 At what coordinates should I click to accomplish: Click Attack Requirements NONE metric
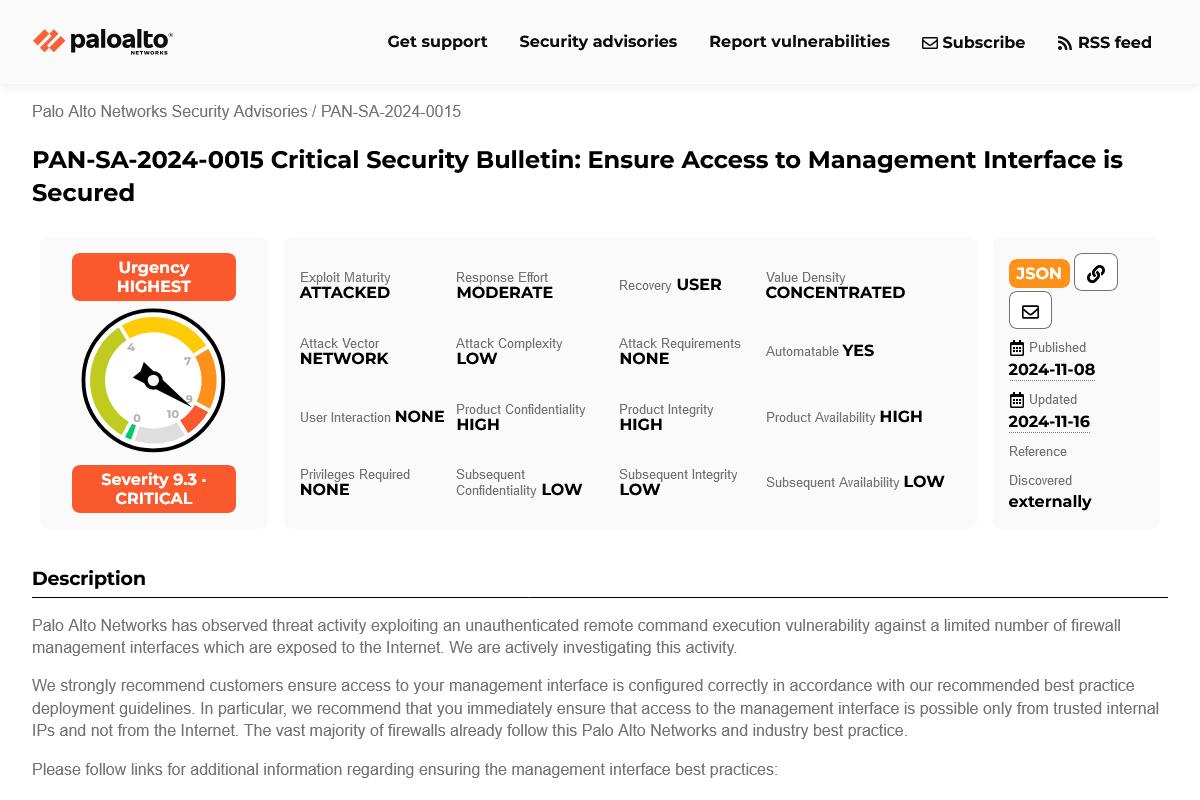(680, 351)
